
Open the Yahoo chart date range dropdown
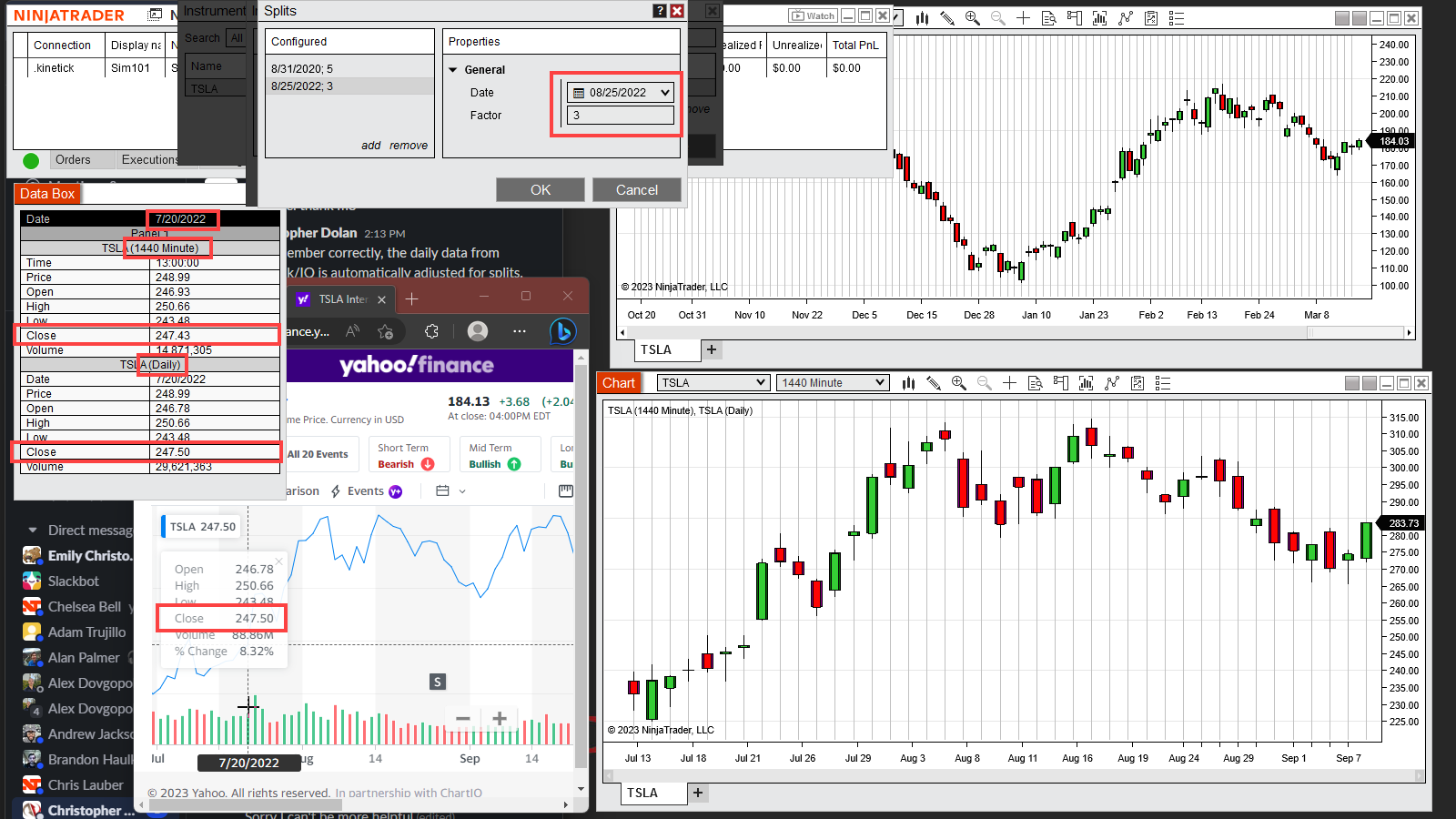450,491
